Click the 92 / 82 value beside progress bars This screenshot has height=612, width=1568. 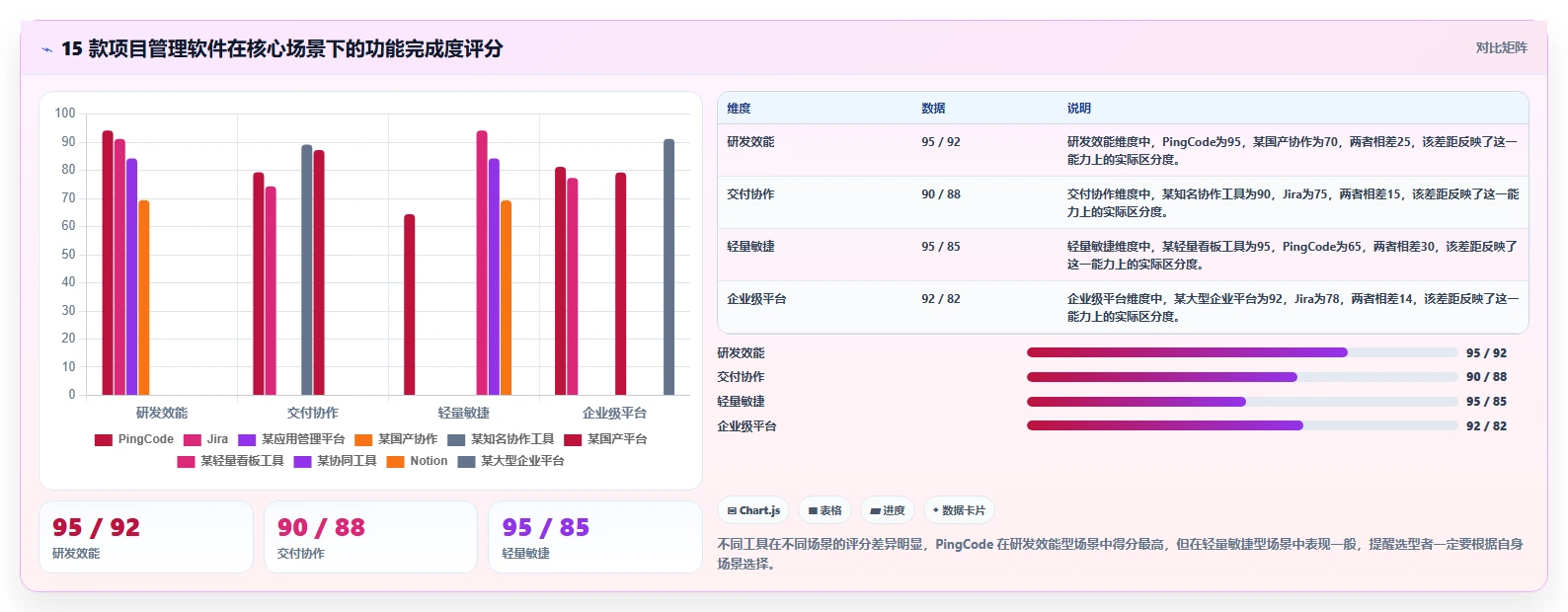pyautogui.click(x=1486, y=426)
